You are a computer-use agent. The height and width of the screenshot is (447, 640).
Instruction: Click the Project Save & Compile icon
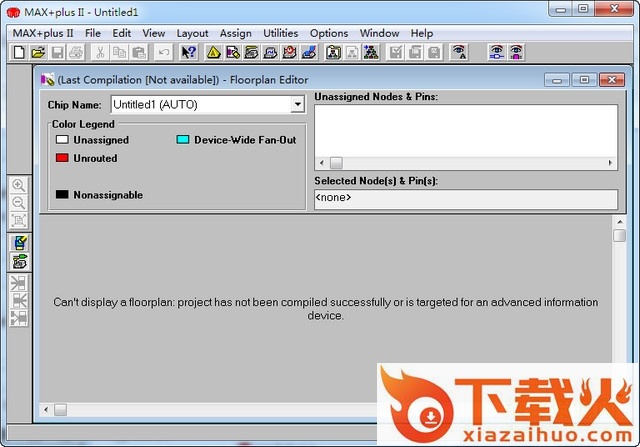pyautogui.click(x=415, y=52)
